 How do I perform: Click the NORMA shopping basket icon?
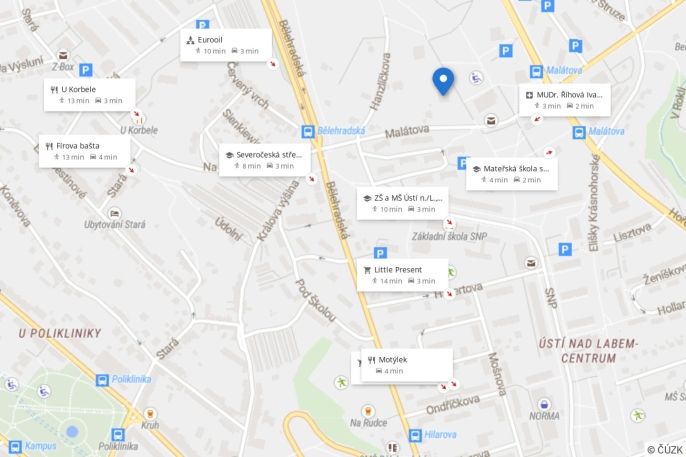tap(544, 403)
